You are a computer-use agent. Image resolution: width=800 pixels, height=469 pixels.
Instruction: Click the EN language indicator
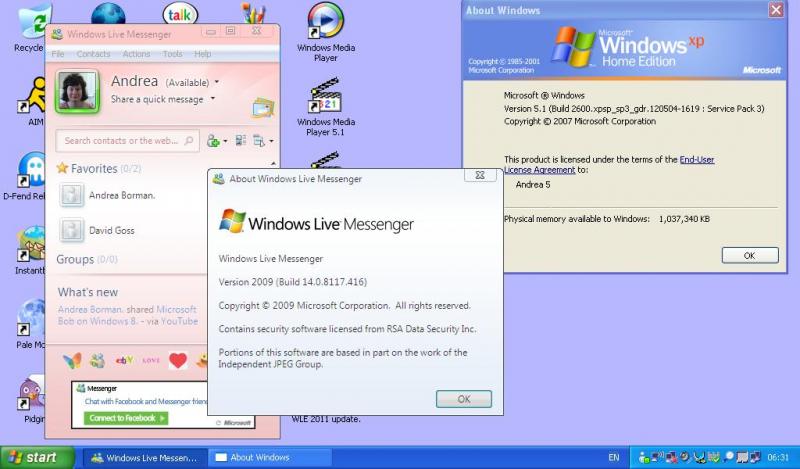[614, 458]
